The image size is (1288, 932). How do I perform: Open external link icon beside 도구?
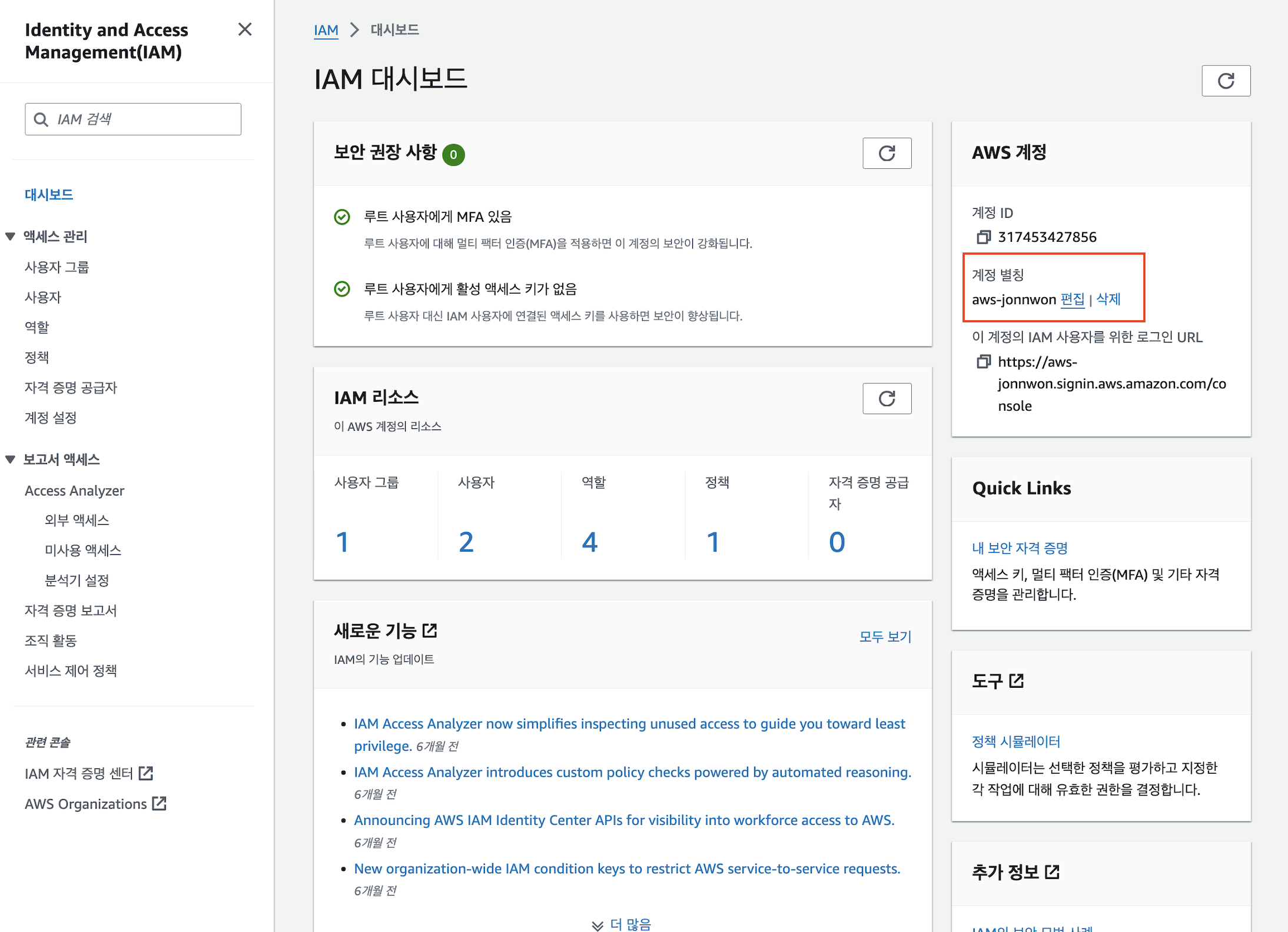pyautogui.click(x=1017, y=681)
